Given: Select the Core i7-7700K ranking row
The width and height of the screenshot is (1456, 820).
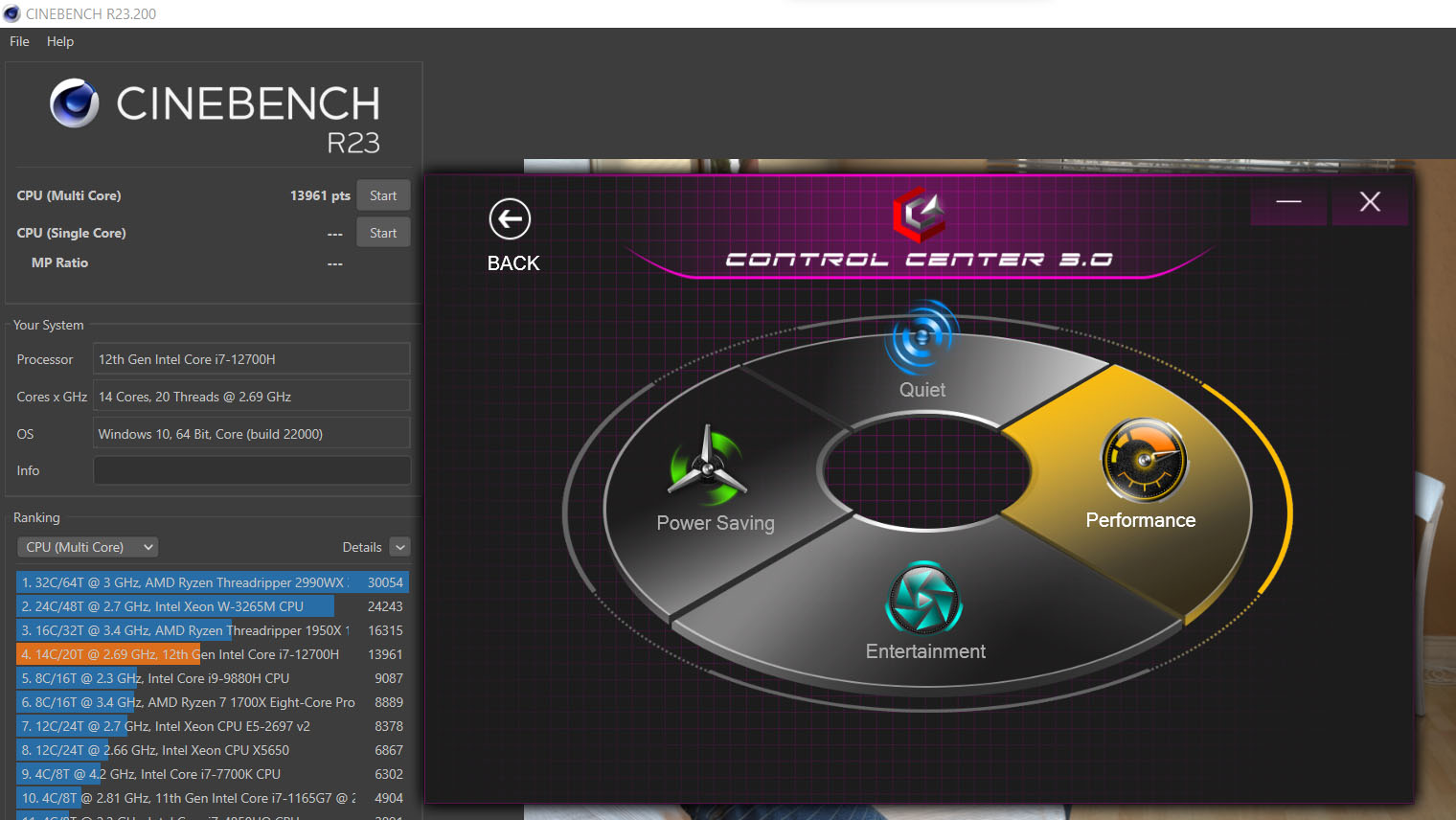Looking at the screenshot, I should tap(213, 774).
